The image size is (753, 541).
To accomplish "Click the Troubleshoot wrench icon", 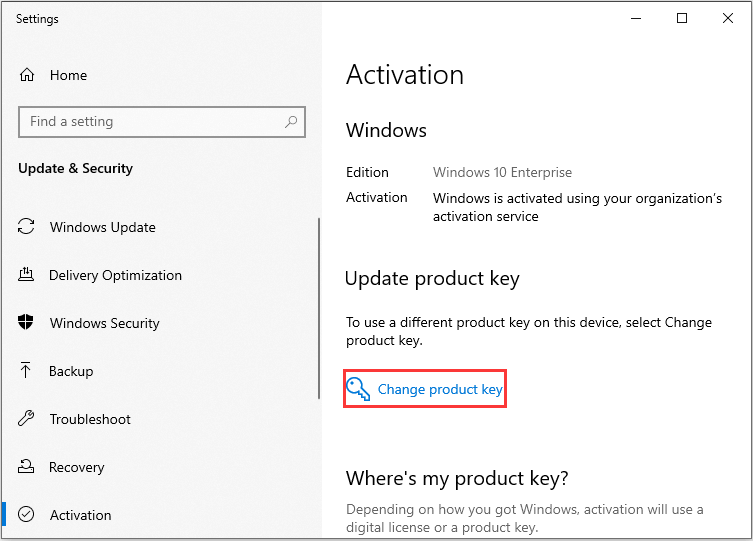I will coord(27,419).
